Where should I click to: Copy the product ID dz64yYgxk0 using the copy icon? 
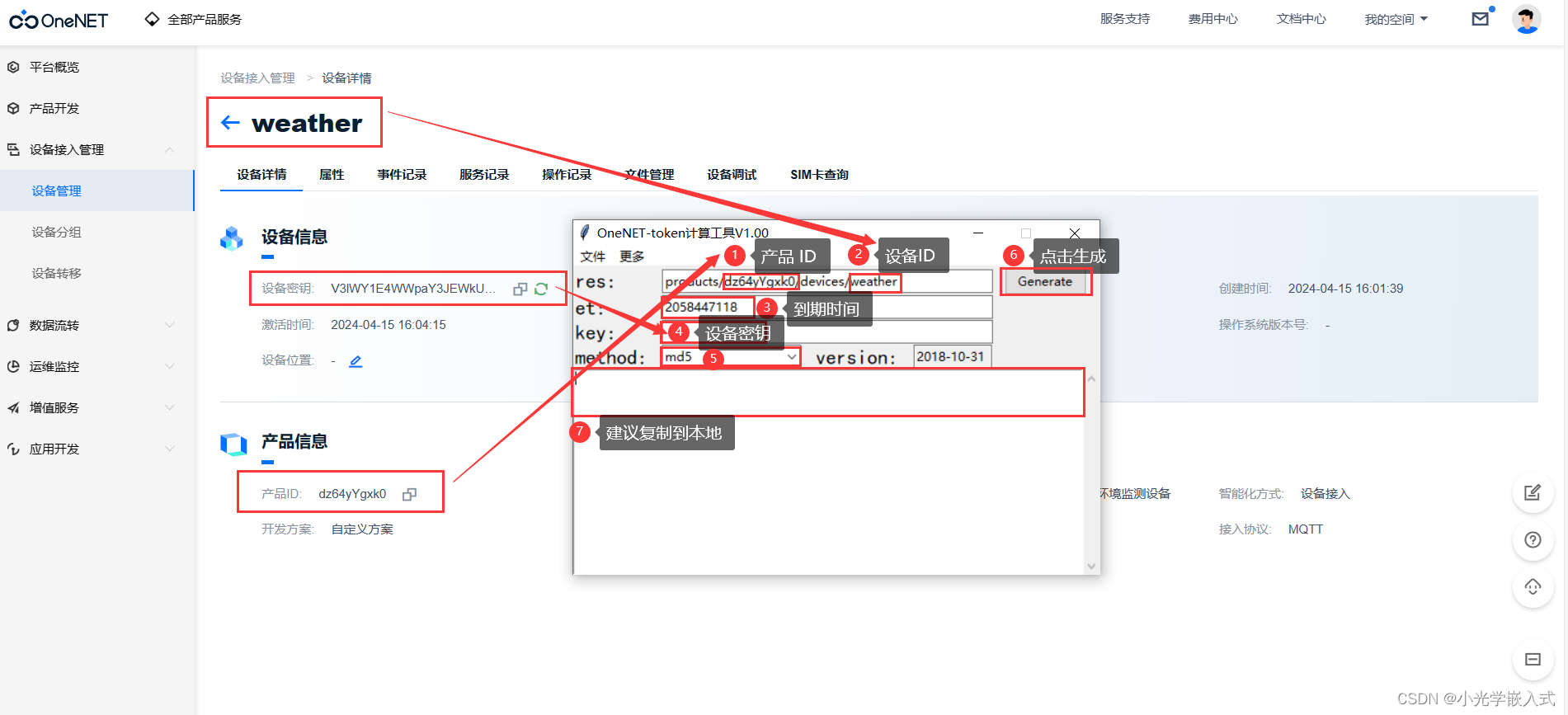(x=409, y=494)
